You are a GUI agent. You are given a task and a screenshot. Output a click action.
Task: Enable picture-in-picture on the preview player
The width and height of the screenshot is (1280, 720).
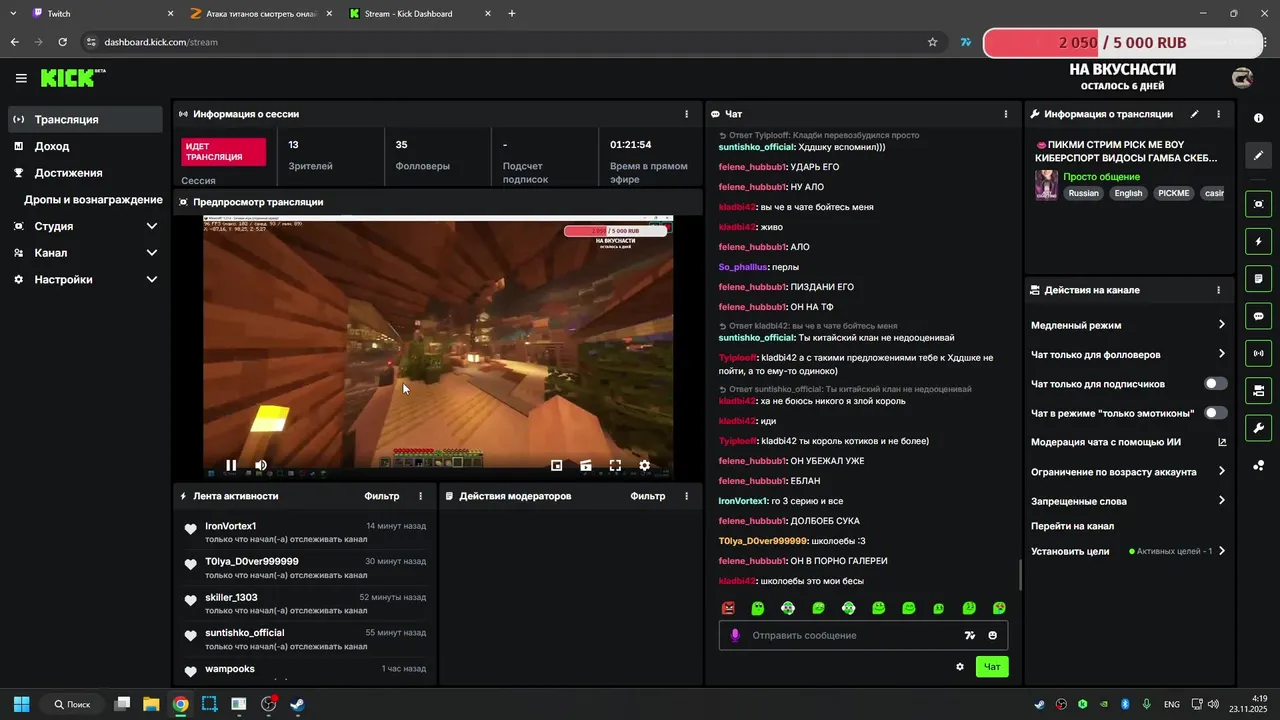pyautogui.click(x=557, y=465)
